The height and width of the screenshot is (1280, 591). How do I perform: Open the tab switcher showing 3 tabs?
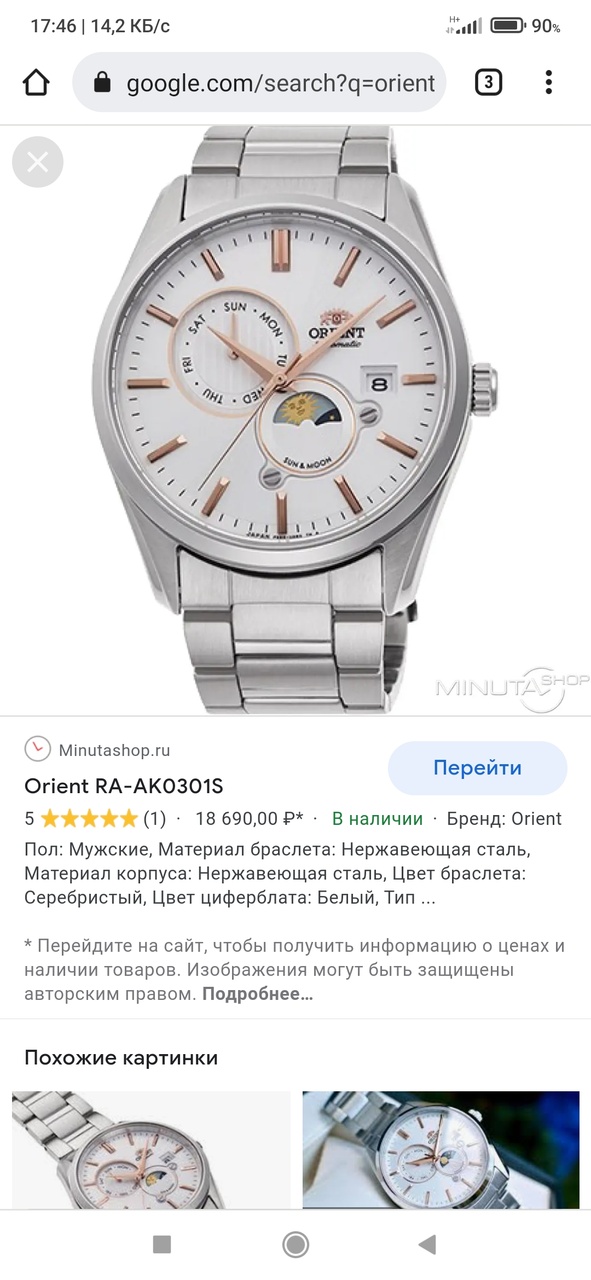coord(487,83)
